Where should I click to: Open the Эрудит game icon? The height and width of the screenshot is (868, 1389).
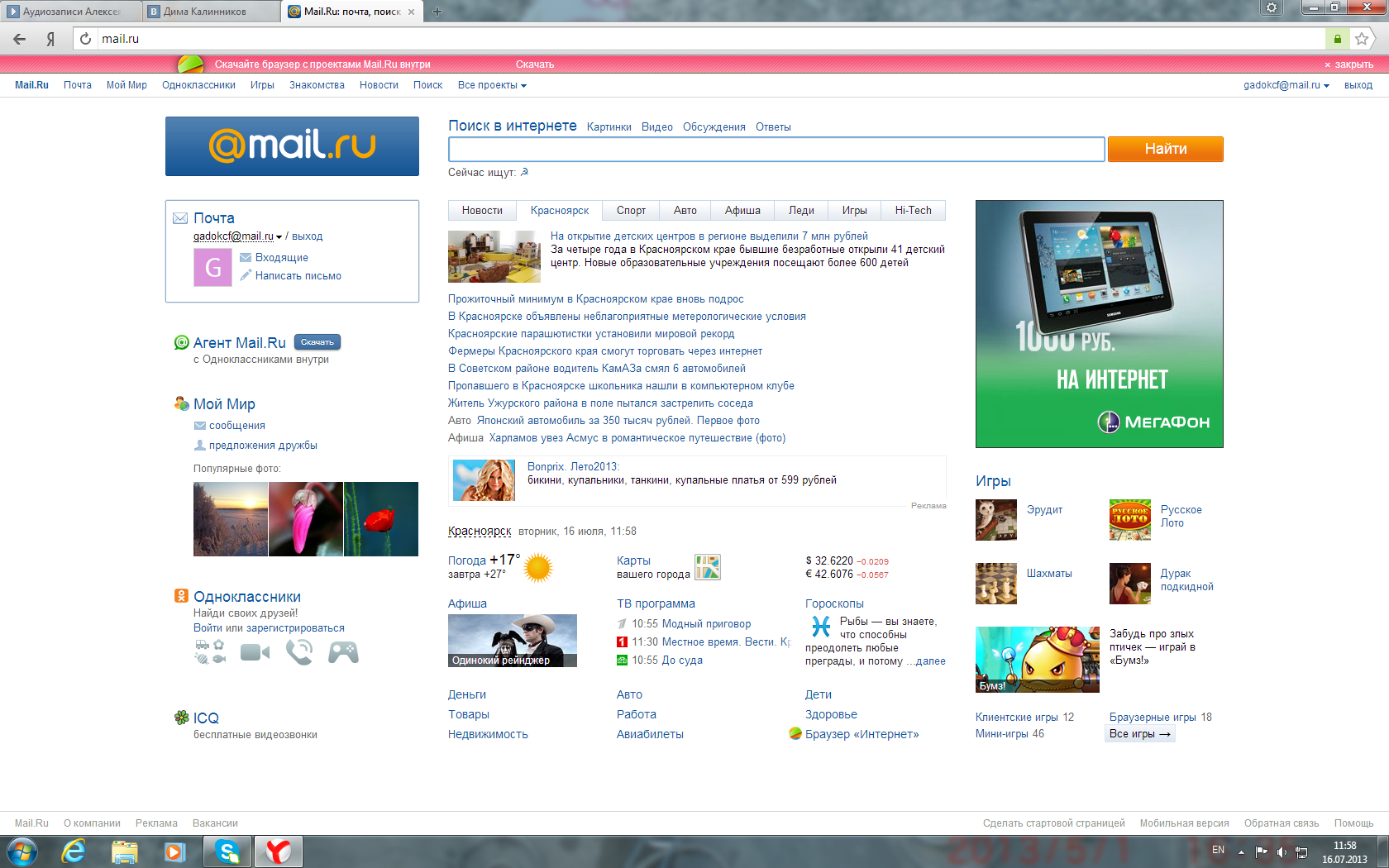coord(996,520)
